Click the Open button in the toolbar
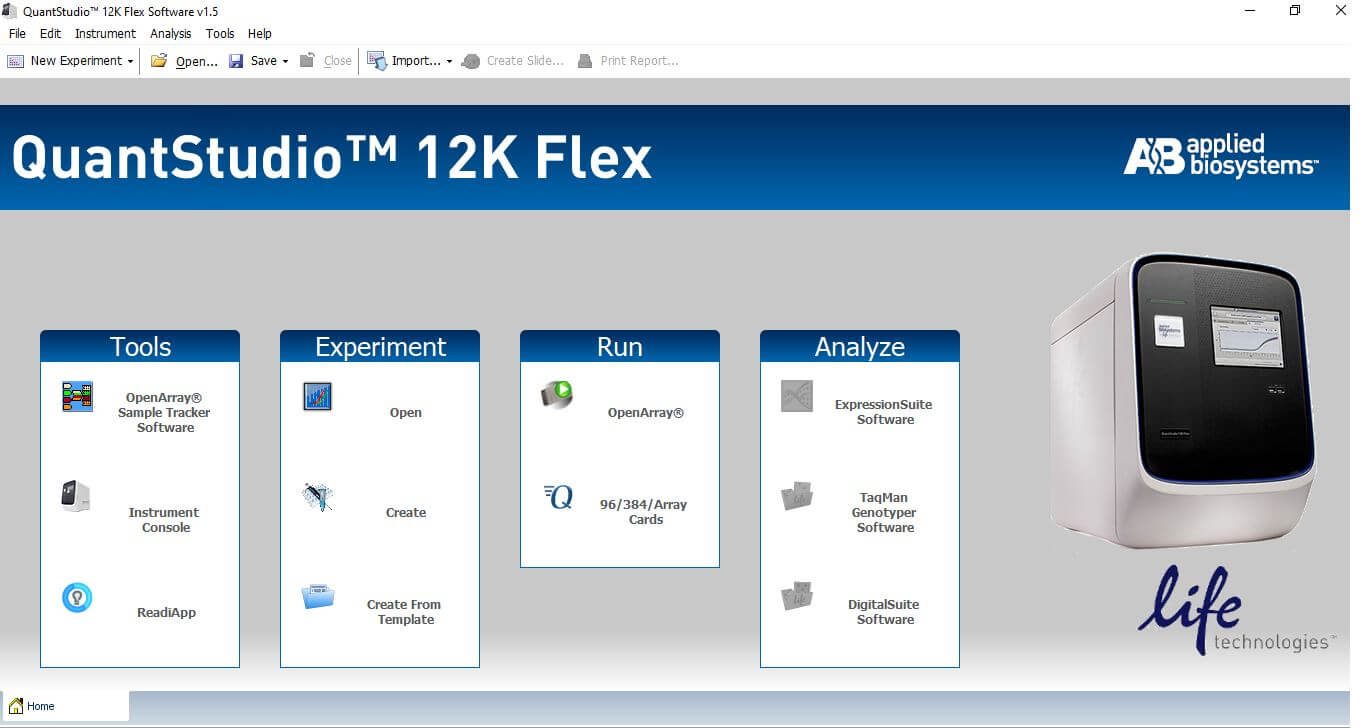Image resolution: width=1366 pixels, height=728 pixels. [x=184, y=61]
